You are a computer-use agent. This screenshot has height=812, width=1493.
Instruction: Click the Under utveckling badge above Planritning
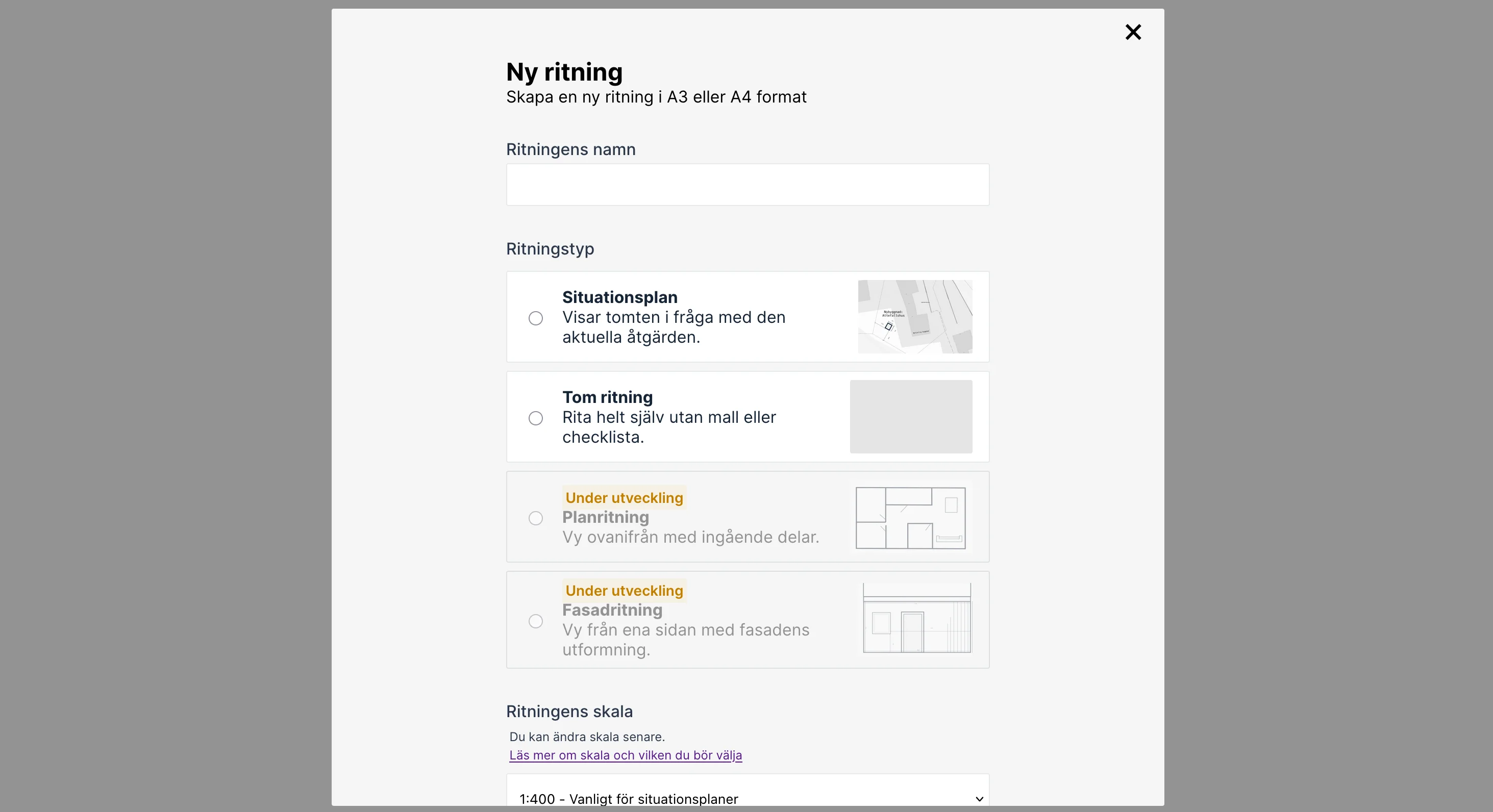tap(624, 497)
